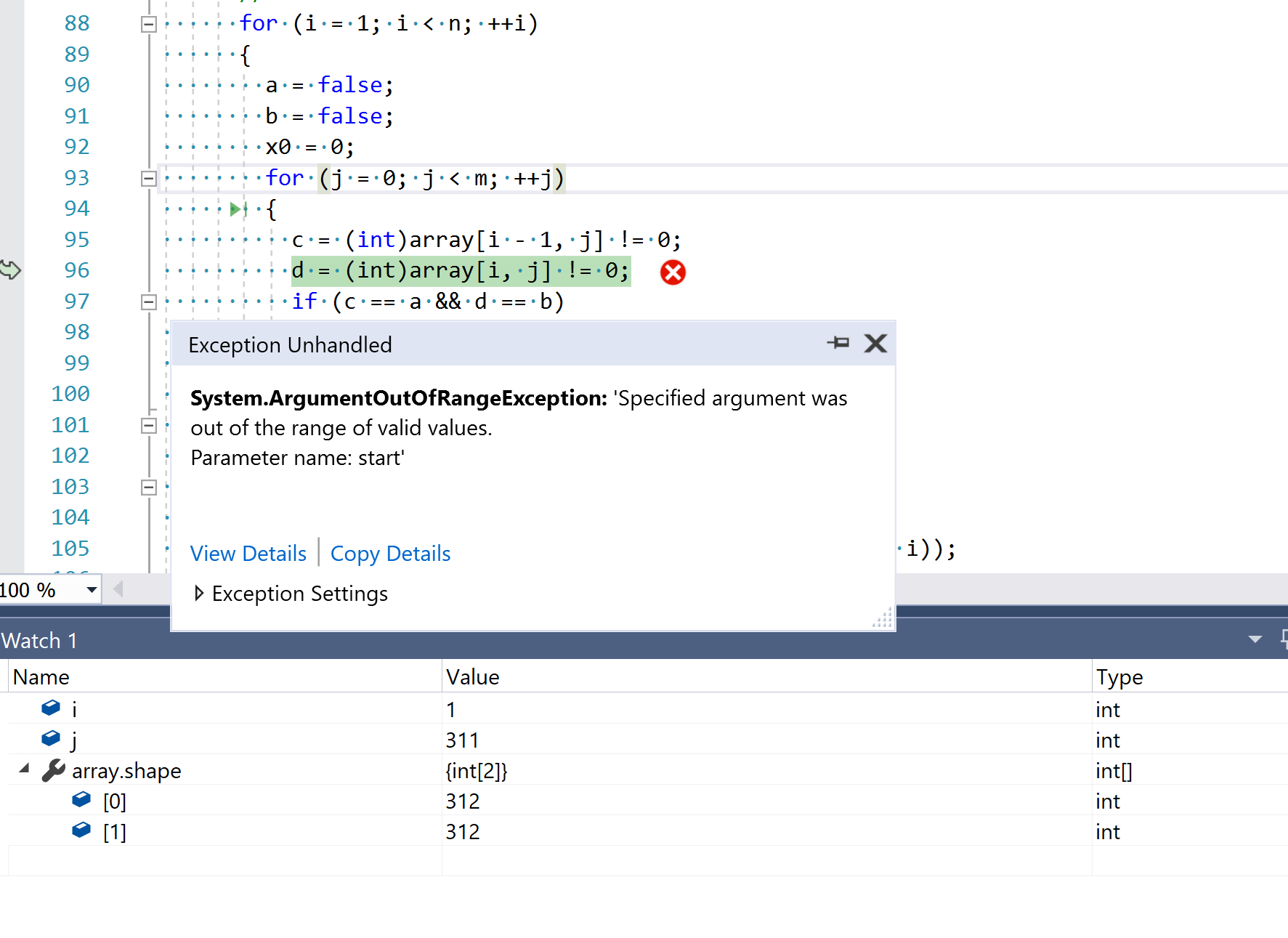Click the Watch 1 panel title
This screenshot has width=1288, height=938.
39,641
